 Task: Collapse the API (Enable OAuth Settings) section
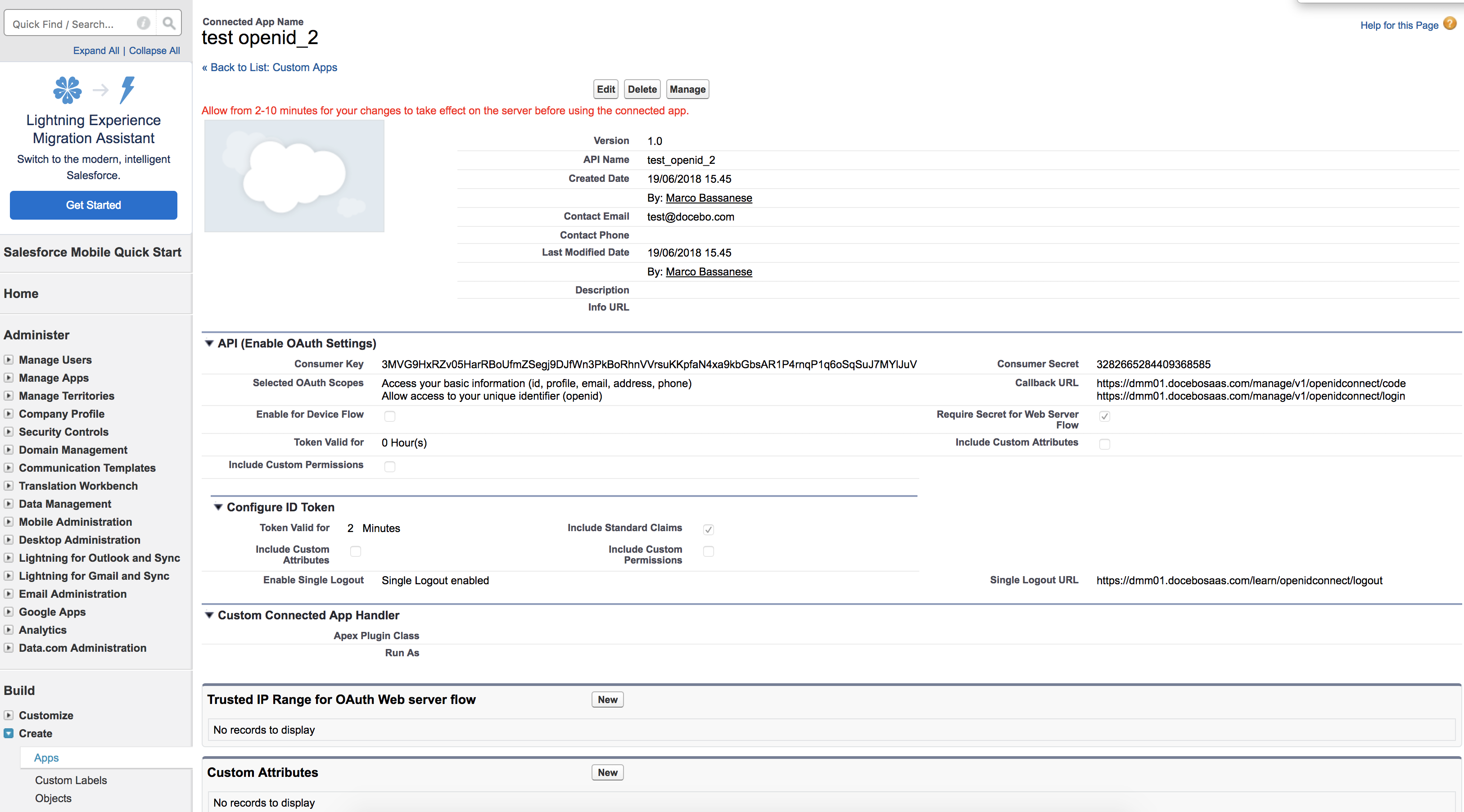[x=209, y=343]
